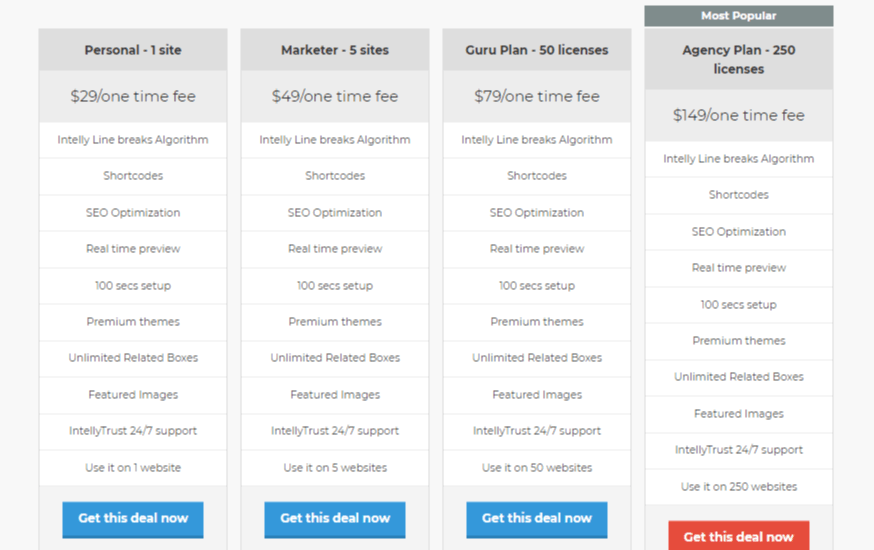Click Shortcodes in the Personal plan column
This screenshot has width=874, height=550.
pyautogui.click(x=133, y=176)
